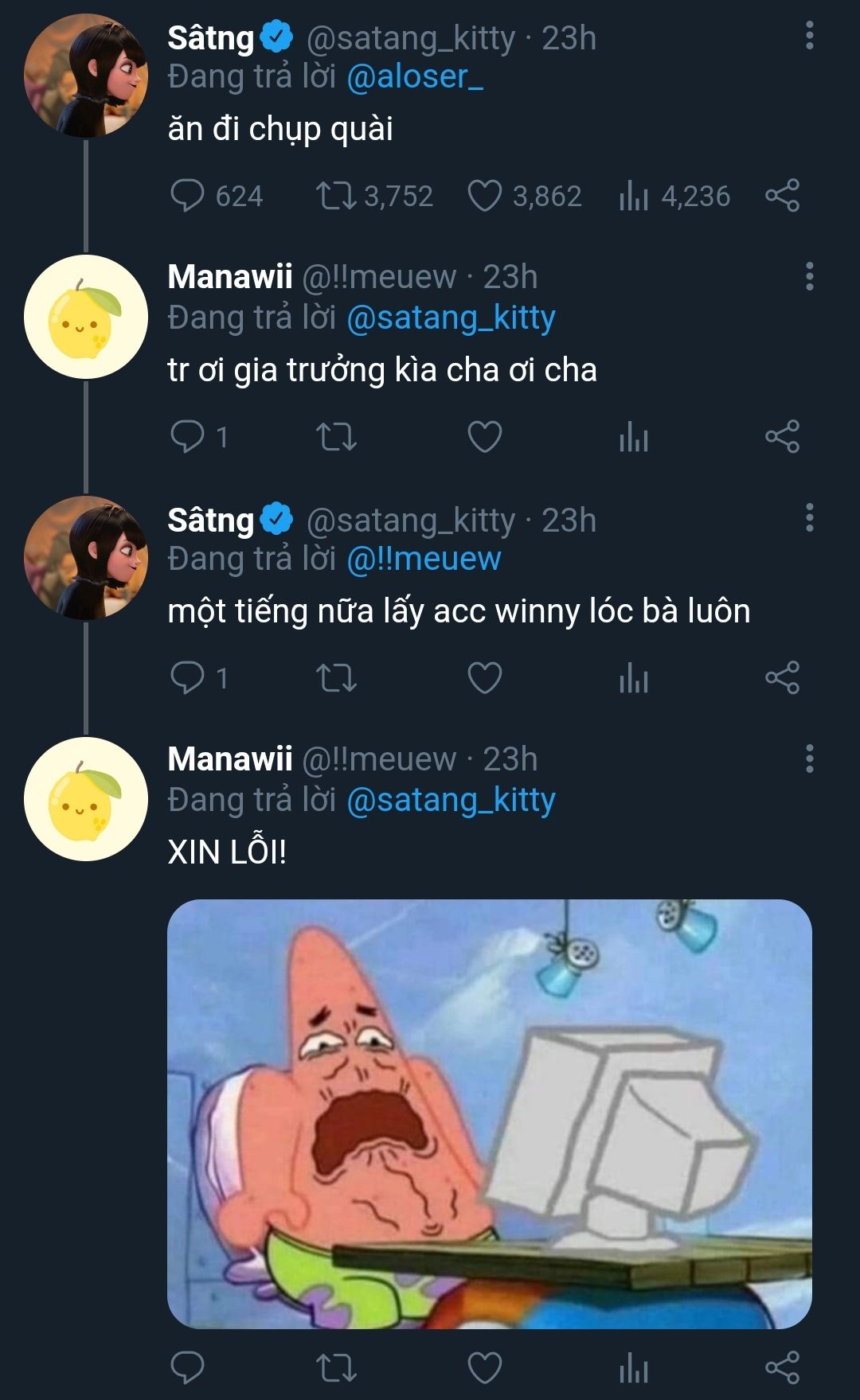Screen dimensions: 860x1400
Task: Reply to the tweet with 624 comments
Action: pos(188,196)
